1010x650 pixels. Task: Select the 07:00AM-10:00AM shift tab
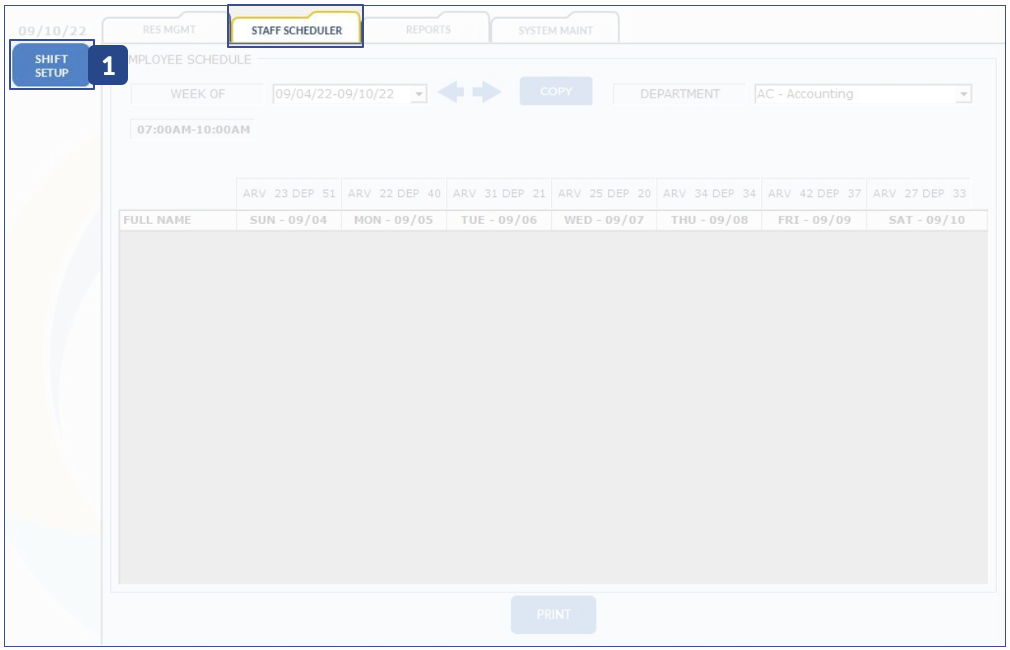pyautogui.click(x=193, y=130)
